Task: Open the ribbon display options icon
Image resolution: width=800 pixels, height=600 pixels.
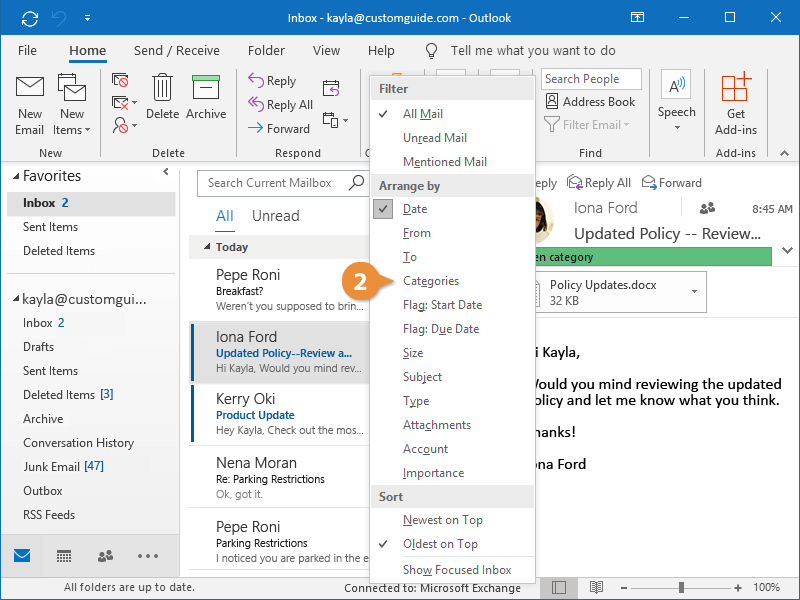Action: (x=637, y=18)
